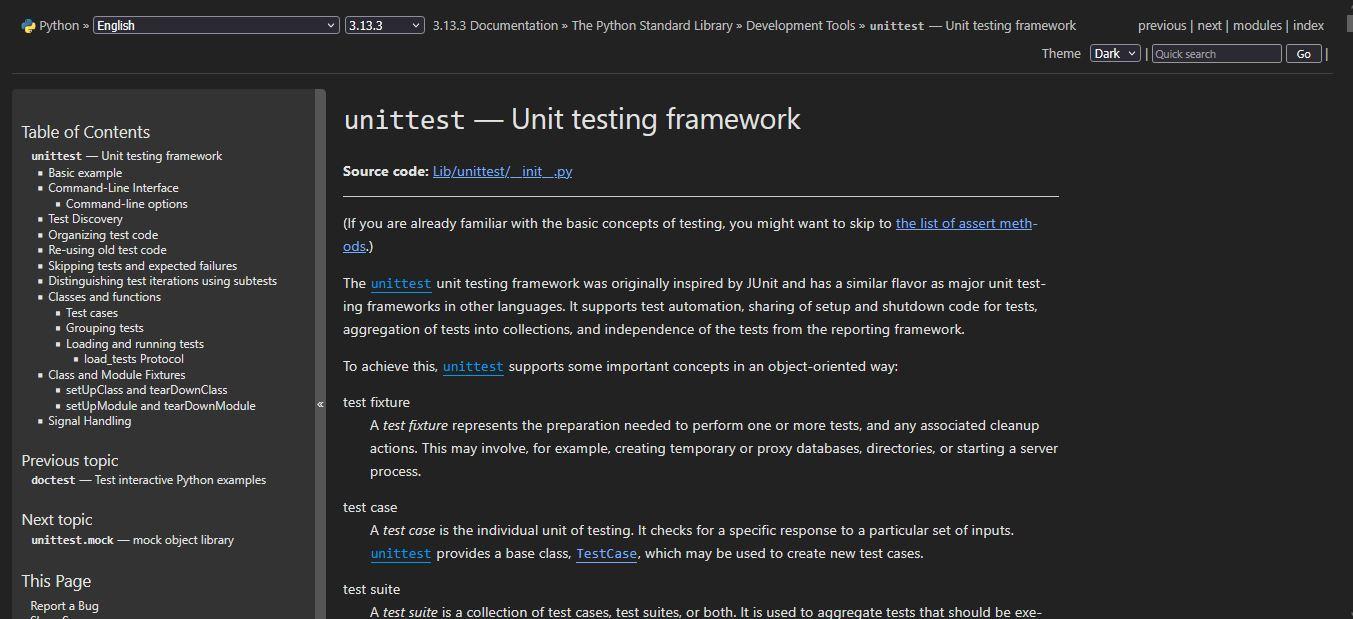Screen dimensions: 1353x619
Task: Open the TestCase class link
Action: (606, 553)
